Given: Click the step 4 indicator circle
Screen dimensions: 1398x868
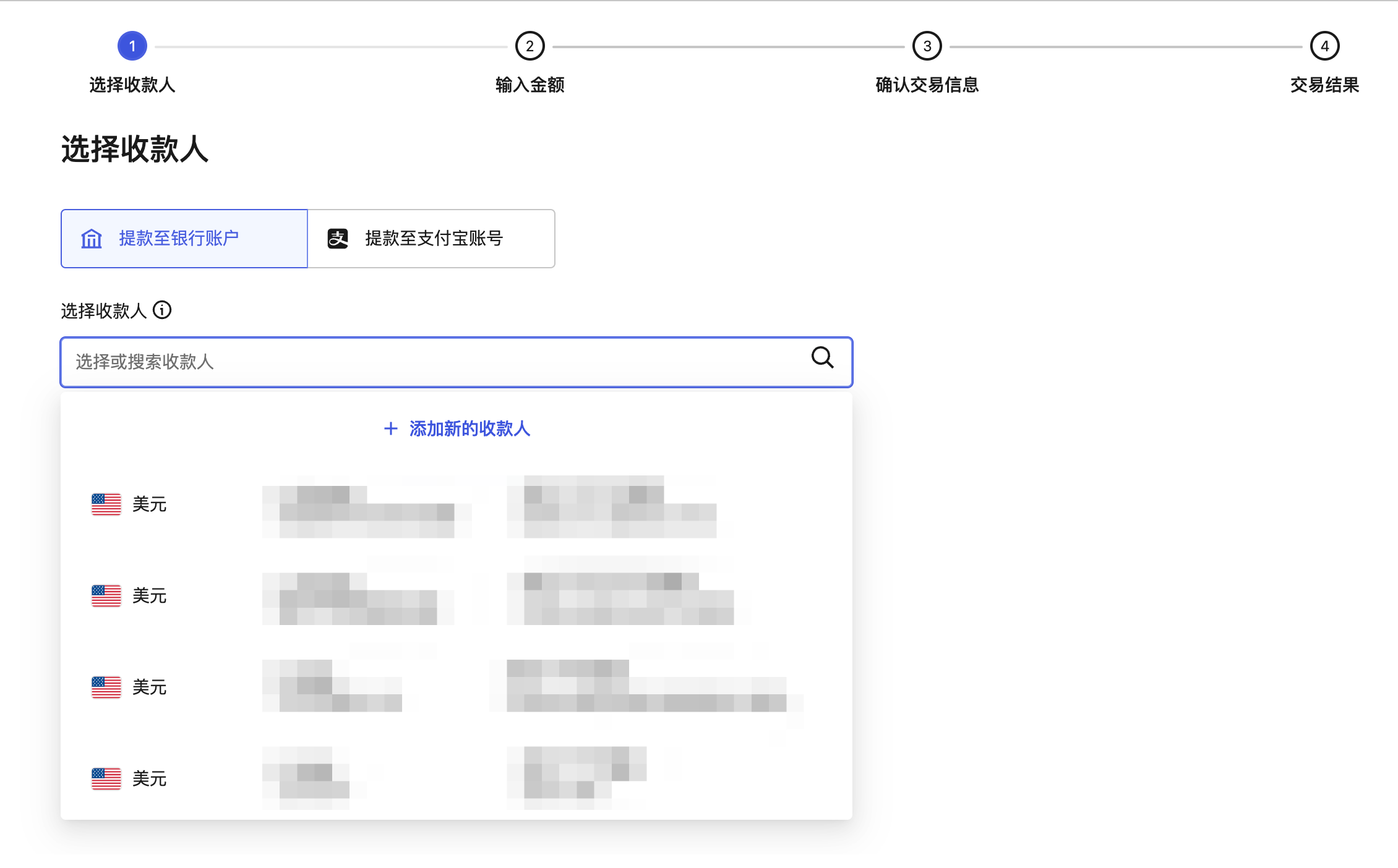Looking at the screenshot, I should pyautogui.click(x=1324, y=45).
